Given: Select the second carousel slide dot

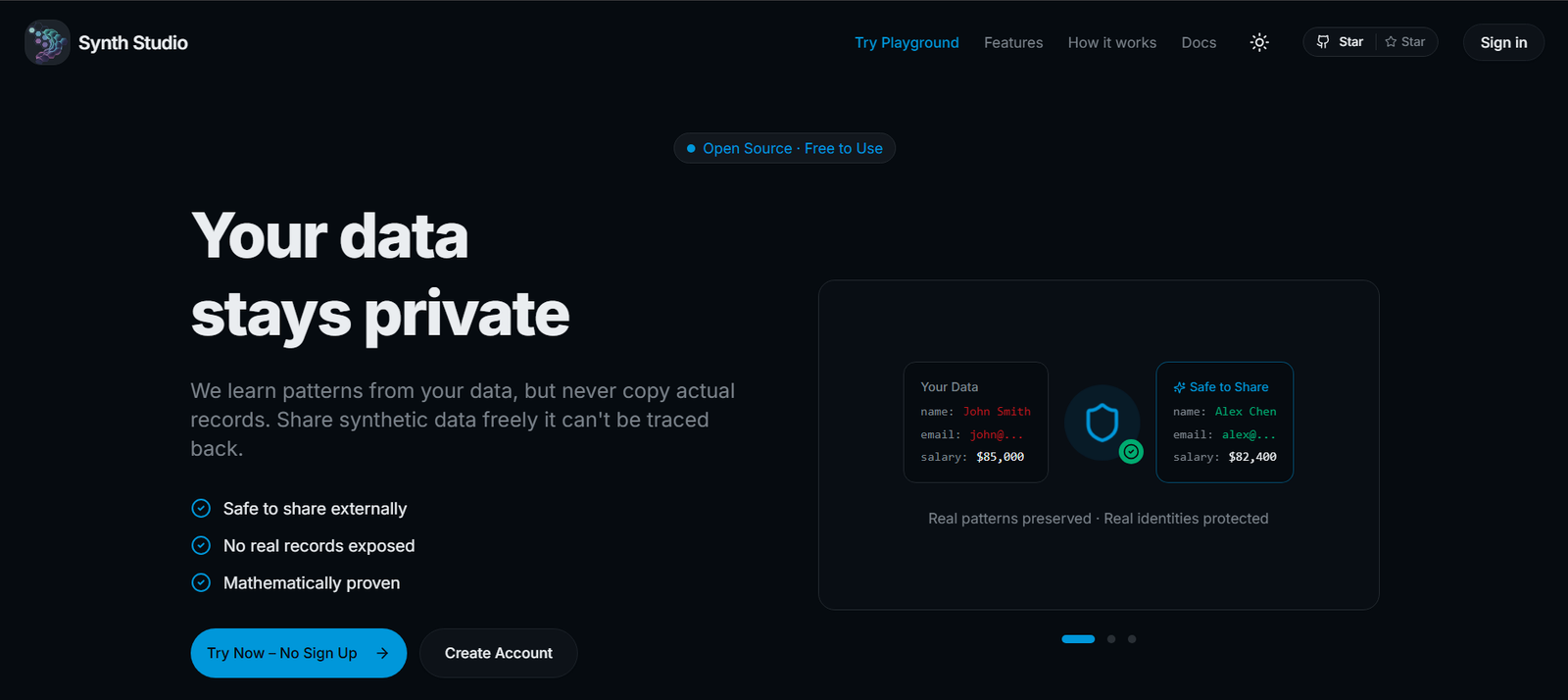Looking at the screenshot, I should pos(1111,639).
